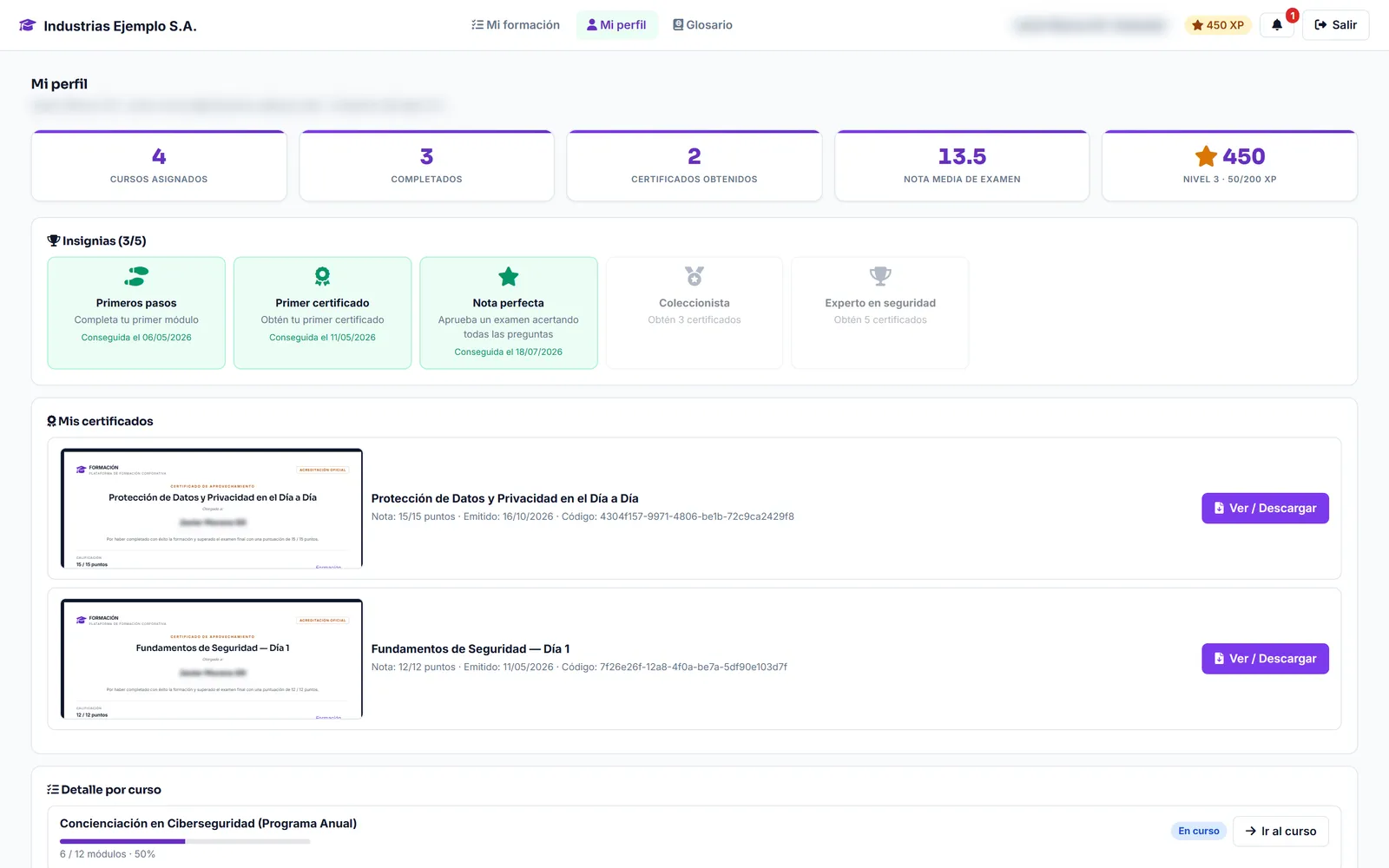Click the star icon in Nota perfecta badge
1389x868 pixels.
click(x=509, y=276)
